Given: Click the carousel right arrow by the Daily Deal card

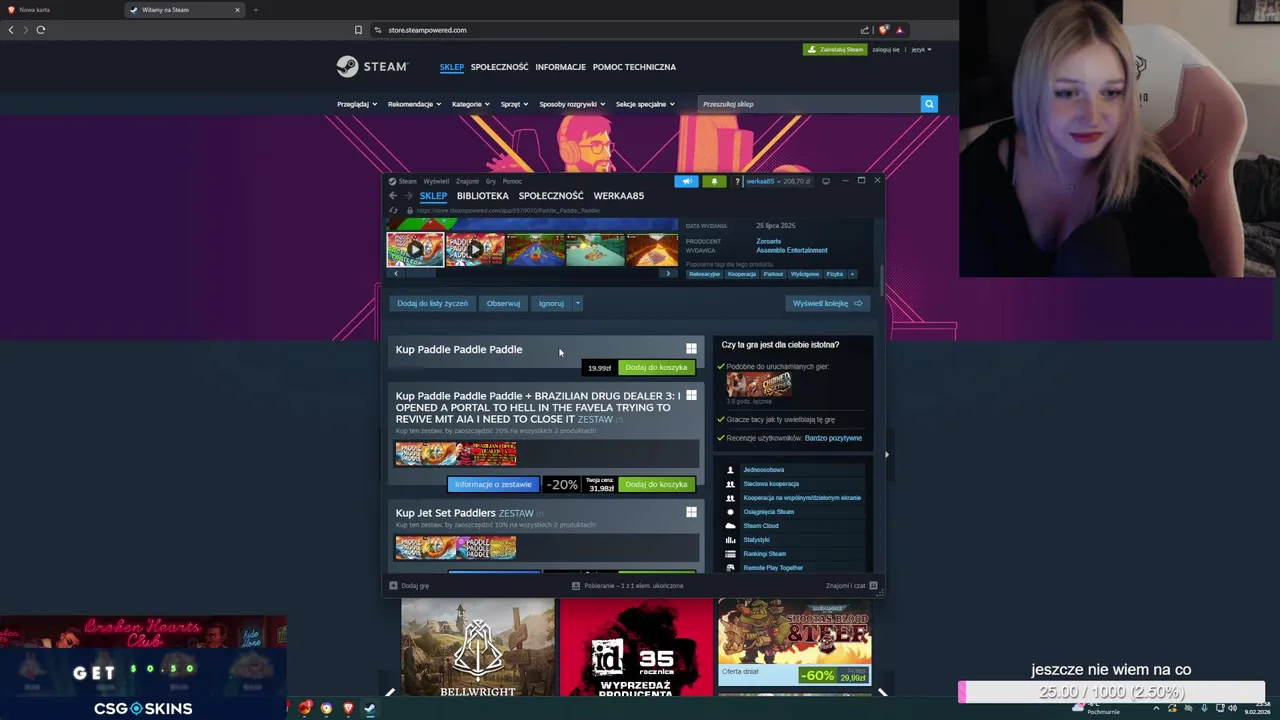Looking at the screenshot, I should [x=882, y=692].
